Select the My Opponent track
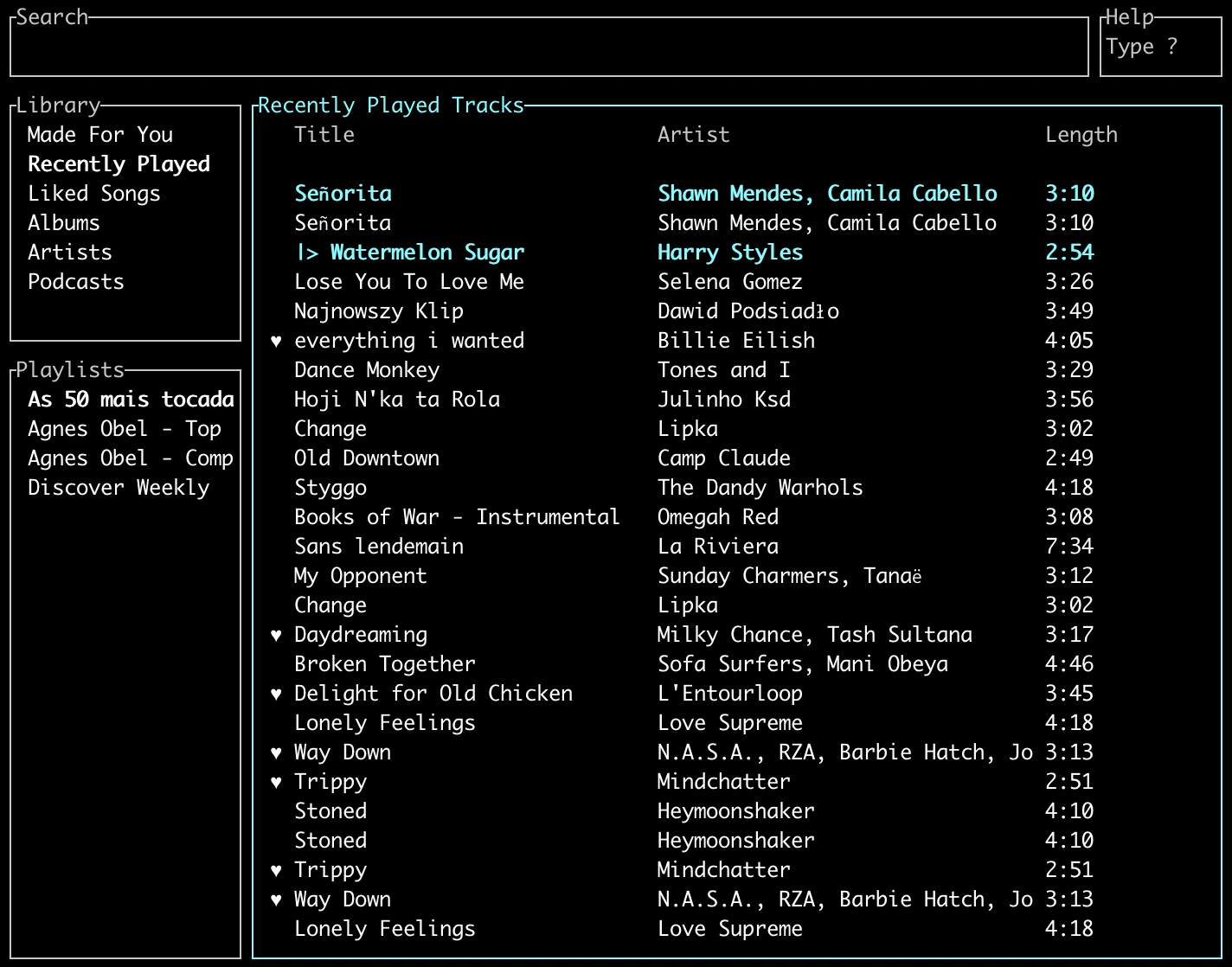Image resolution: width=1232 pixels, height=967 pixels. point(361,576)
